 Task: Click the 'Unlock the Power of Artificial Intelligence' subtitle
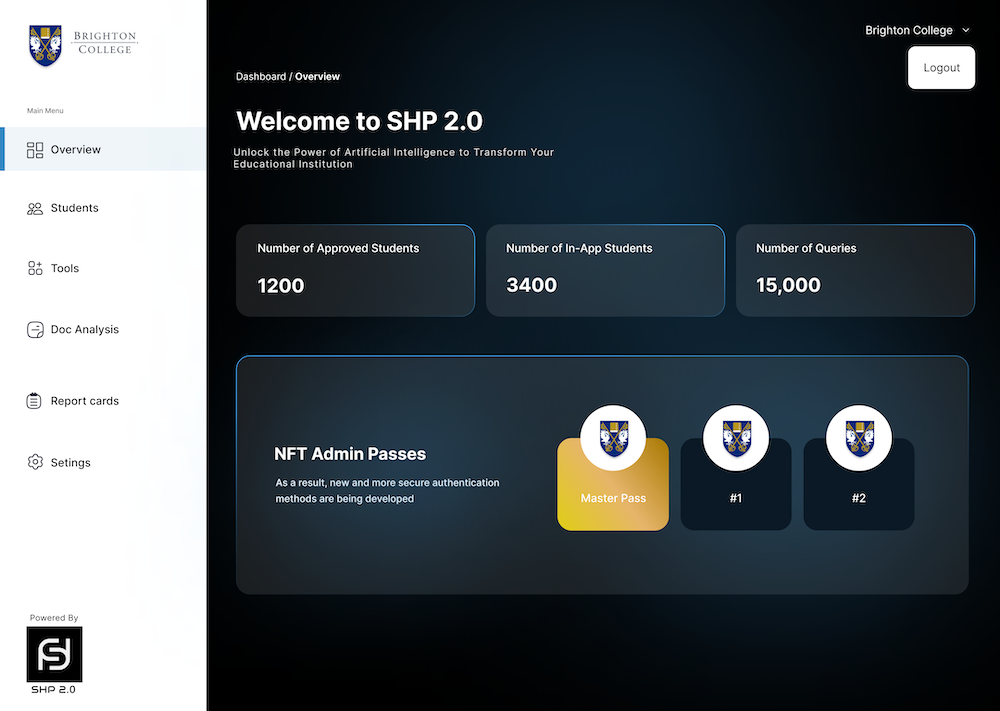[393, 158]
